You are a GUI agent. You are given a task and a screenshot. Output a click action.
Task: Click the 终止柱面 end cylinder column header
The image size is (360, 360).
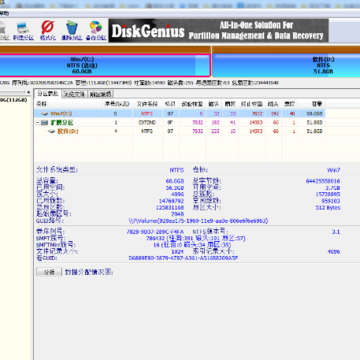tap(252, 104)
